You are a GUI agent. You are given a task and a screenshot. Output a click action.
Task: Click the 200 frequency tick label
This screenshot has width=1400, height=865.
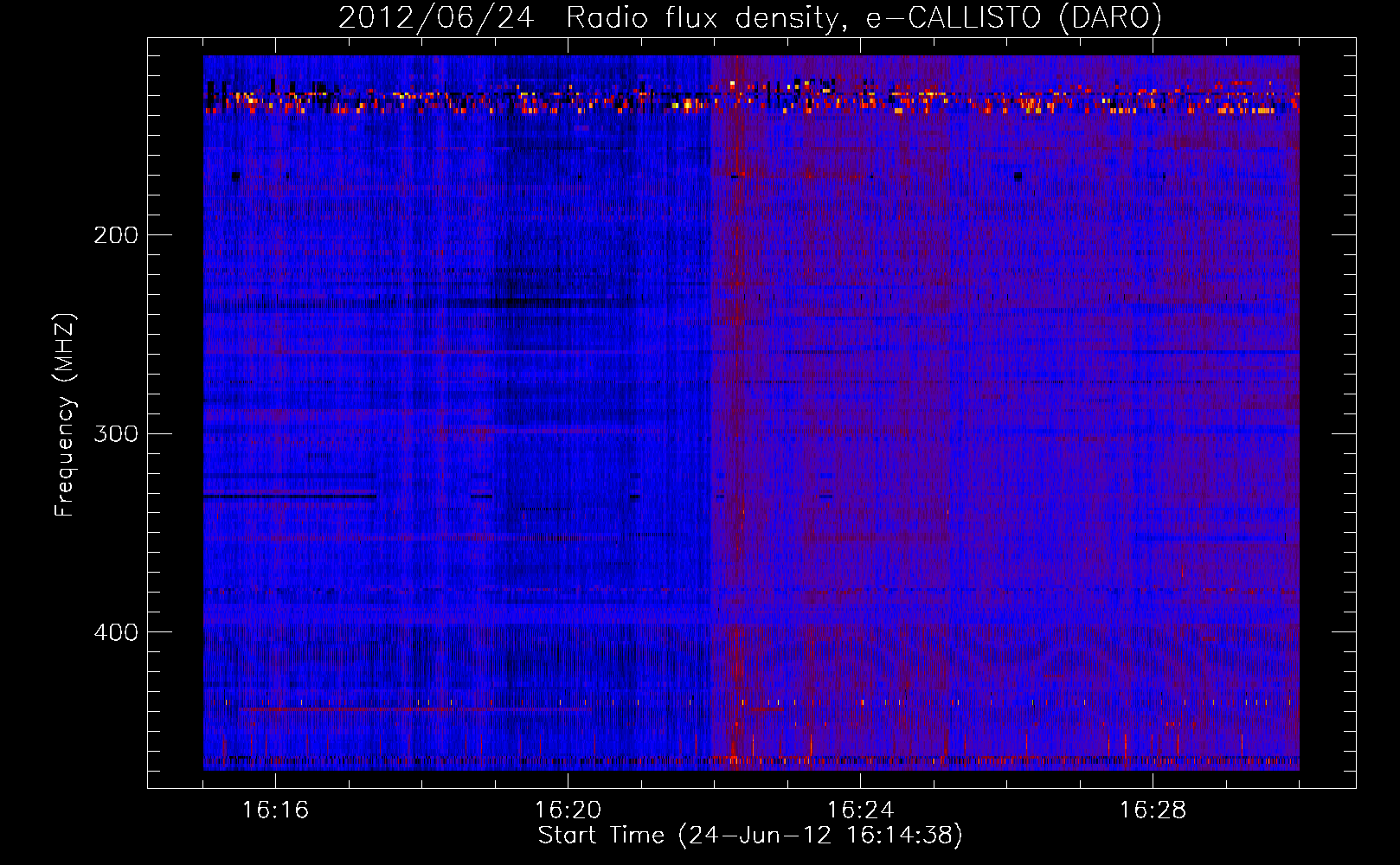point(115,235)
